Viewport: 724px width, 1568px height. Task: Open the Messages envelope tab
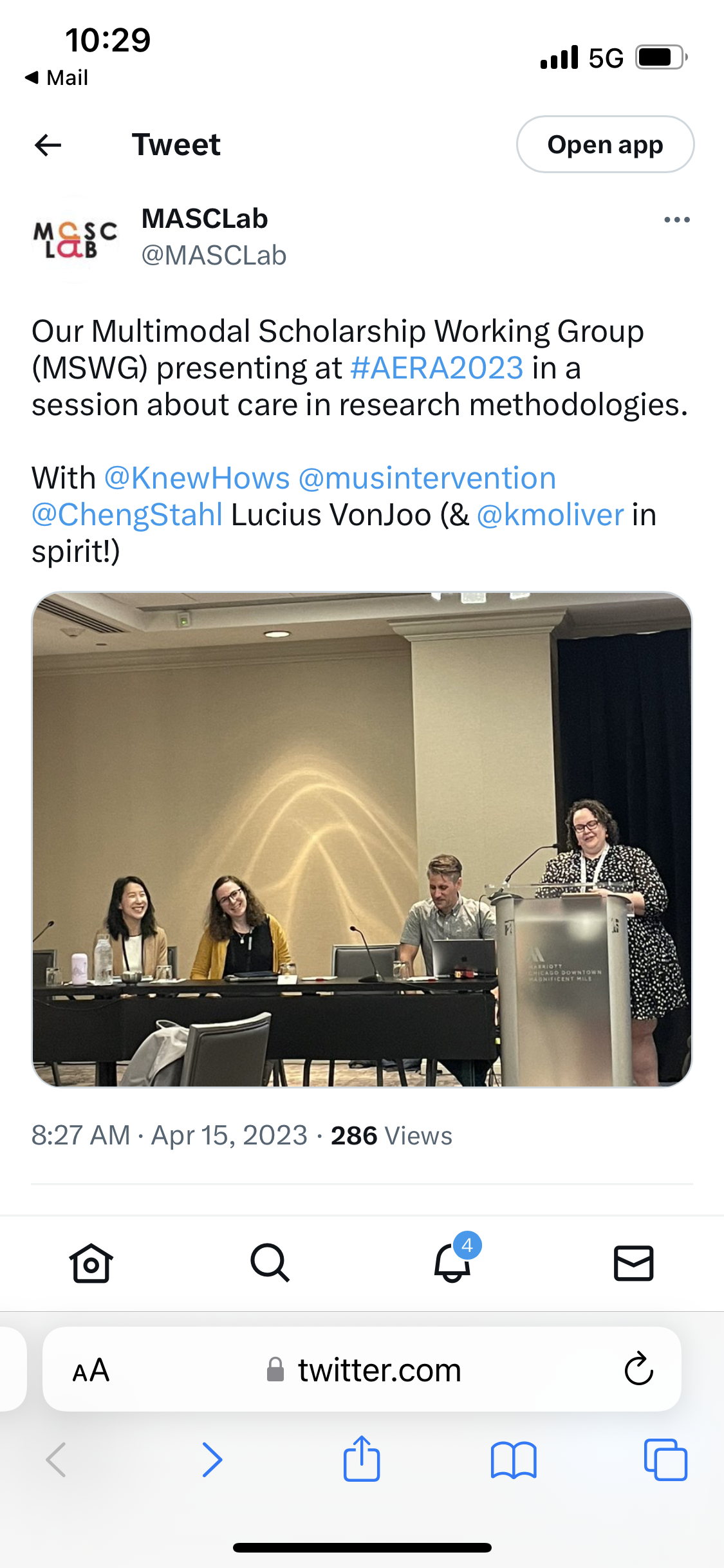pos(634,1263)
